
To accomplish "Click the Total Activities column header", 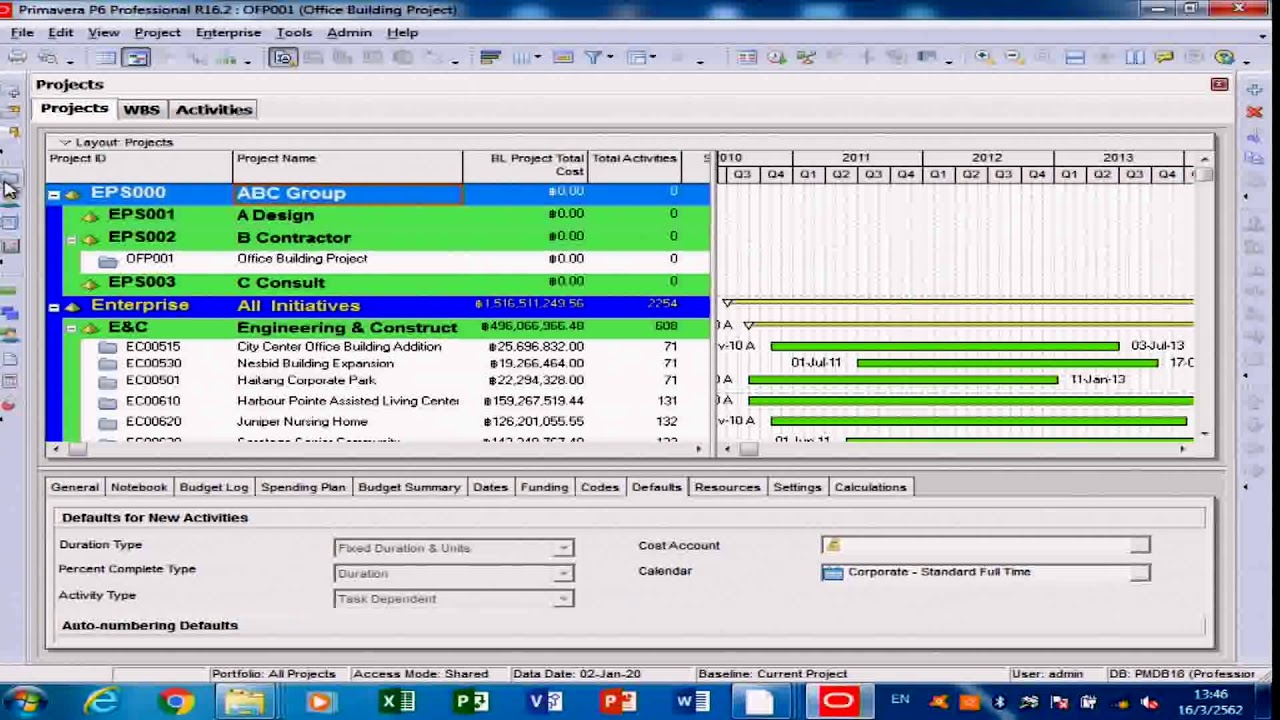I will [634, 165].
